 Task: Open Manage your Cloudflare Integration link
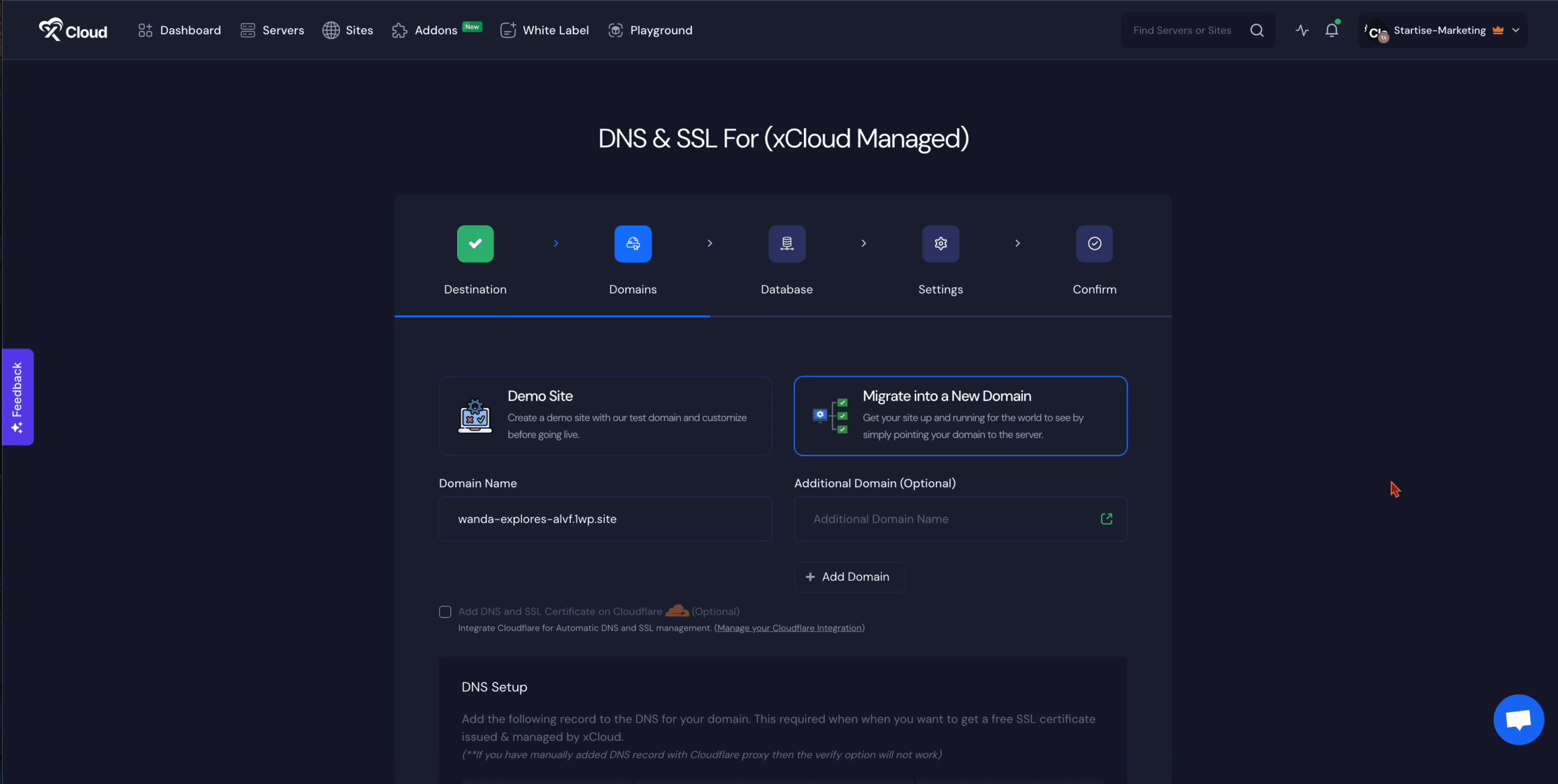point(789,628)
